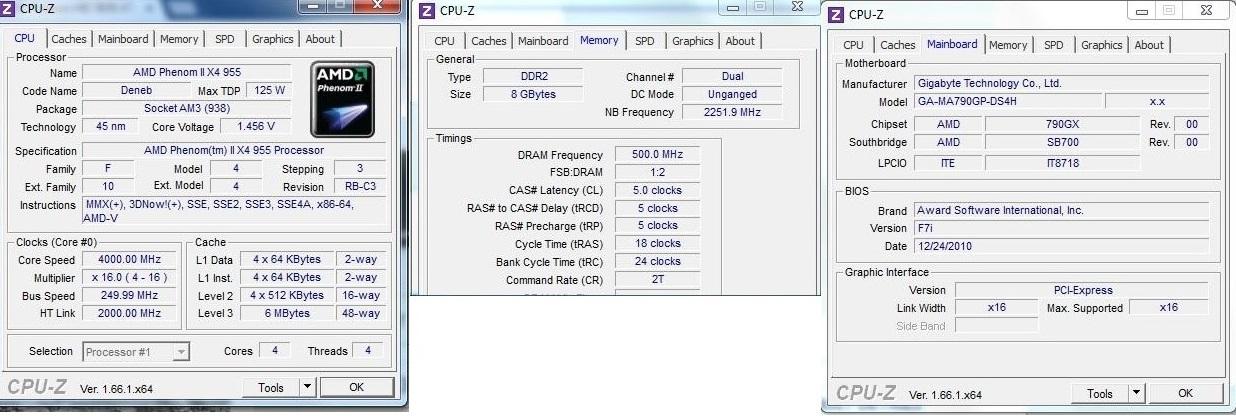
Task: Click the BIOS Brand value Award Software International
Action: [1061, 210]
